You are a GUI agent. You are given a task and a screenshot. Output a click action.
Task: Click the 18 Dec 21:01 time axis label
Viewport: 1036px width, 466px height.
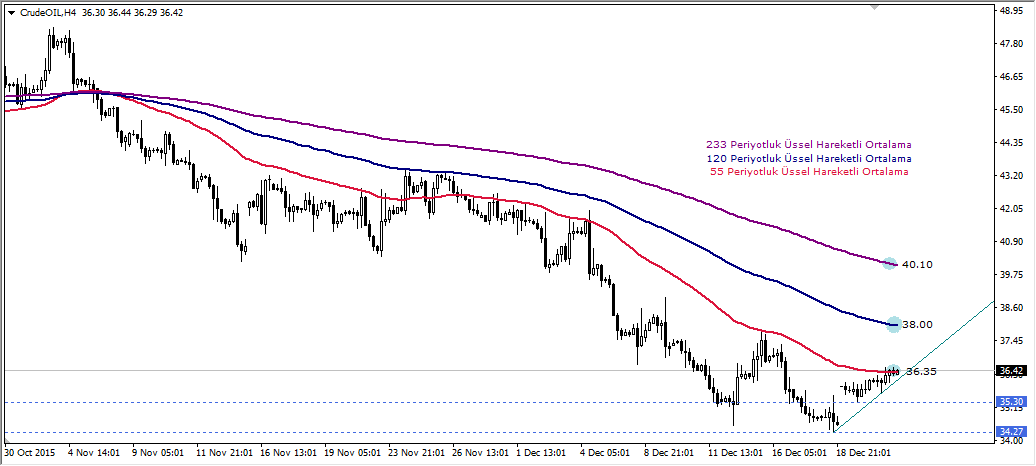tap(866, 452)
